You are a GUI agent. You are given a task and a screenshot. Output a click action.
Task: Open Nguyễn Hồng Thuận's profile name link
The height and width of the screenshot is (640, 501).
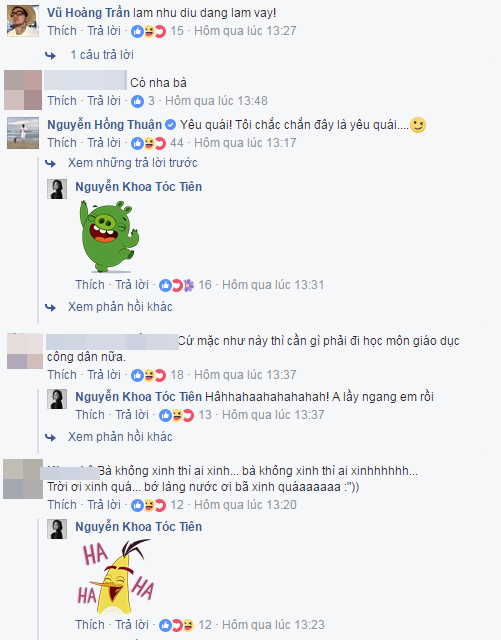pos(105,125)
